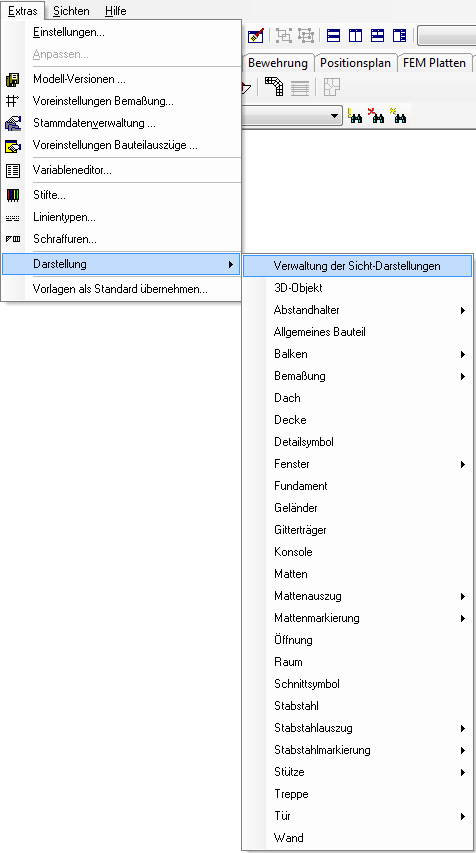This screenshot has width=476, height=853.
Task: Select the Wand display entry
Action: (x=357, y=838)
